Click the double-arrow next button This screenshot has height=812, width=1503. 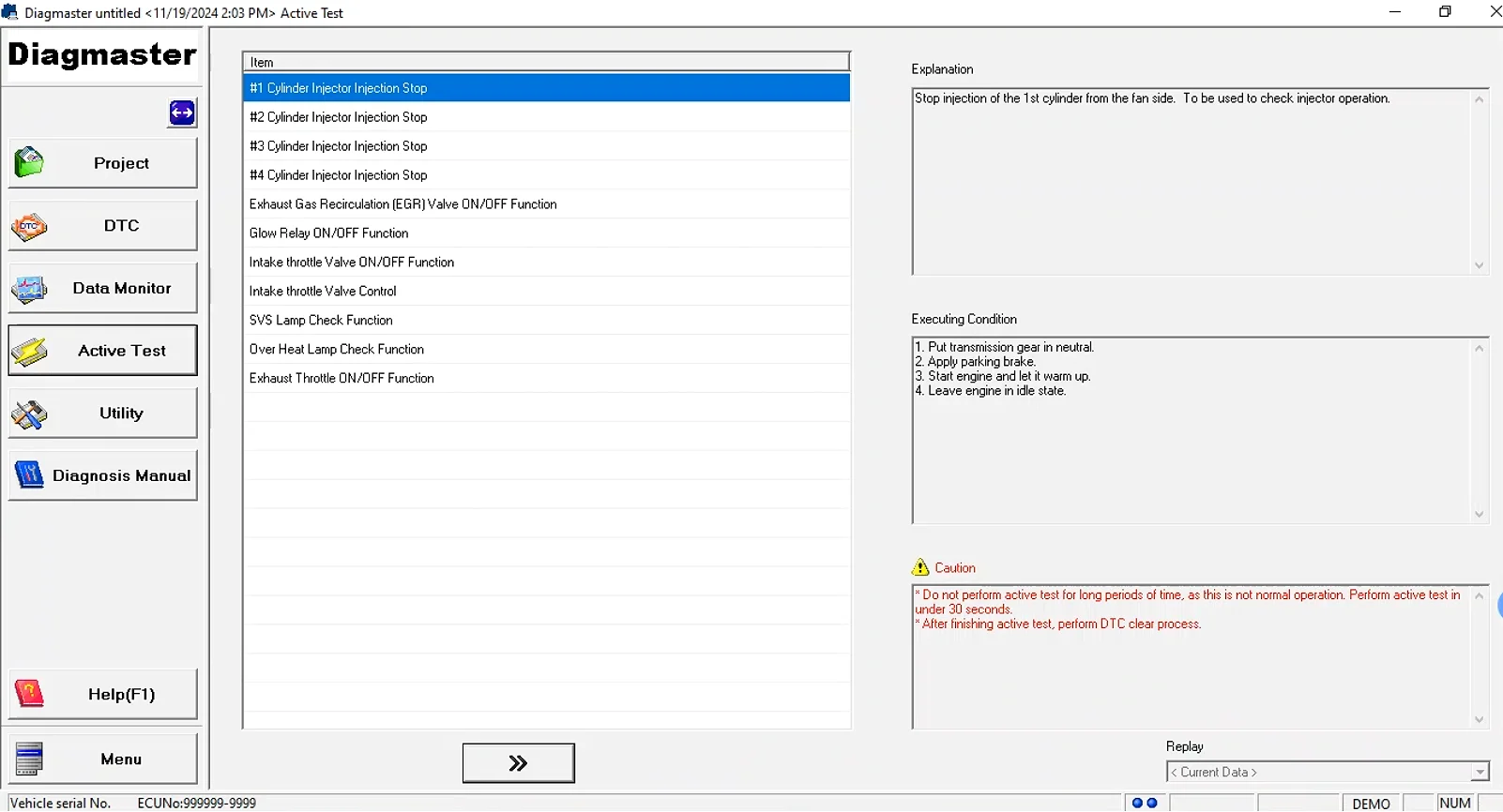point(519,763)
